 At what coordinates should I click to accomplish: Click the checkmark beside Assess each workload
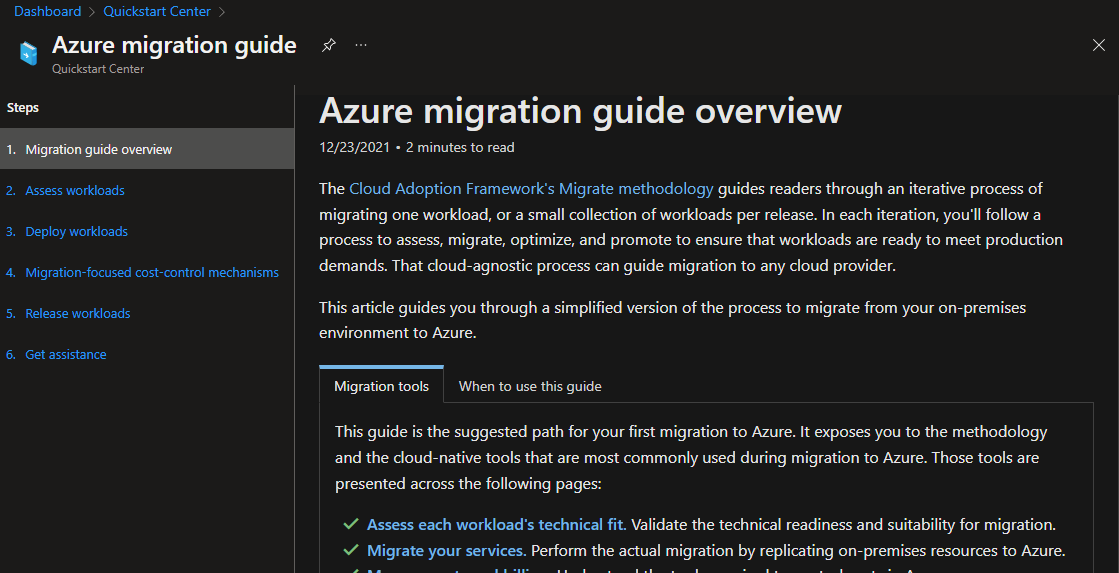(351, 524)
